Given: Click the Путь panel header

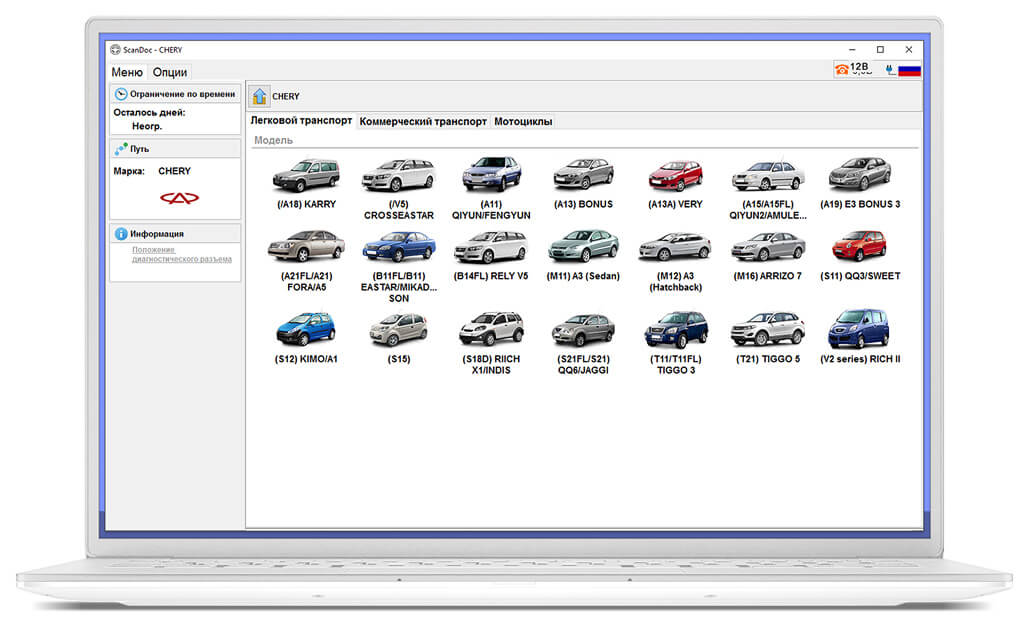Looking at the screenshot, I should [175, 149].
